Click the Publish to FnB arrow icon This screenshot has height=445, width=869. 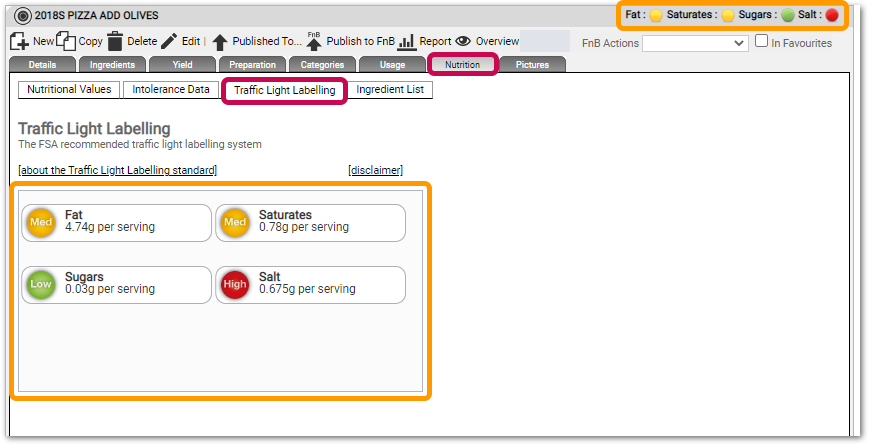pos(314,42)
